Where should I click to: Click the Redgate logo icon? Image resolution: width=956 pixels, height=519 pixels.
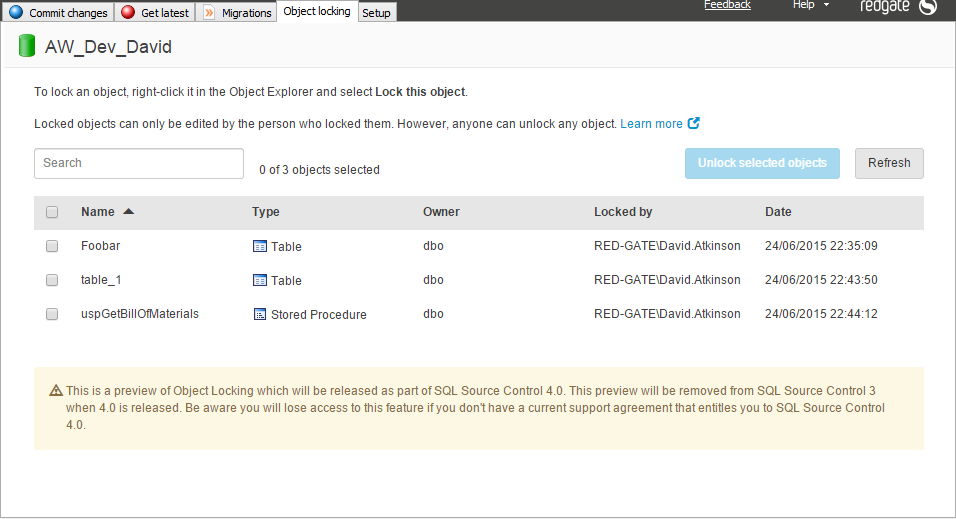point(927,7)
